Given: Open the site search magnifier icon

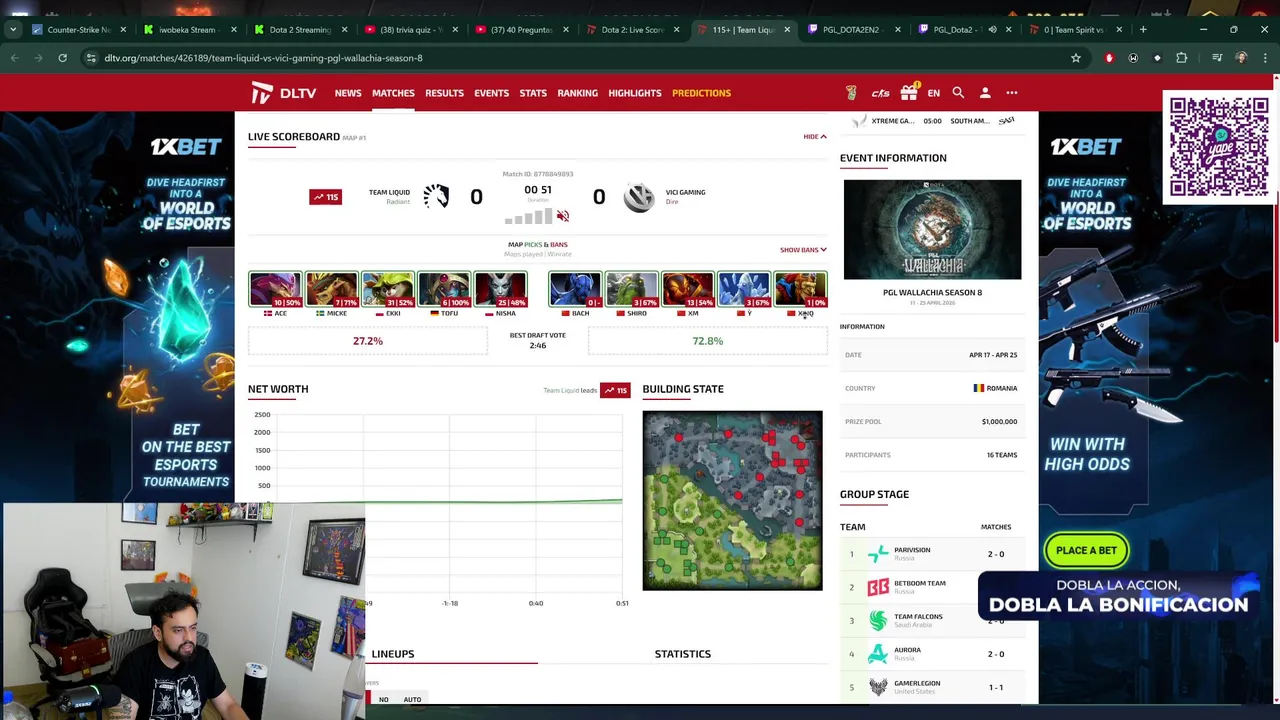Looking at the screenshot, I should (958, 93).
